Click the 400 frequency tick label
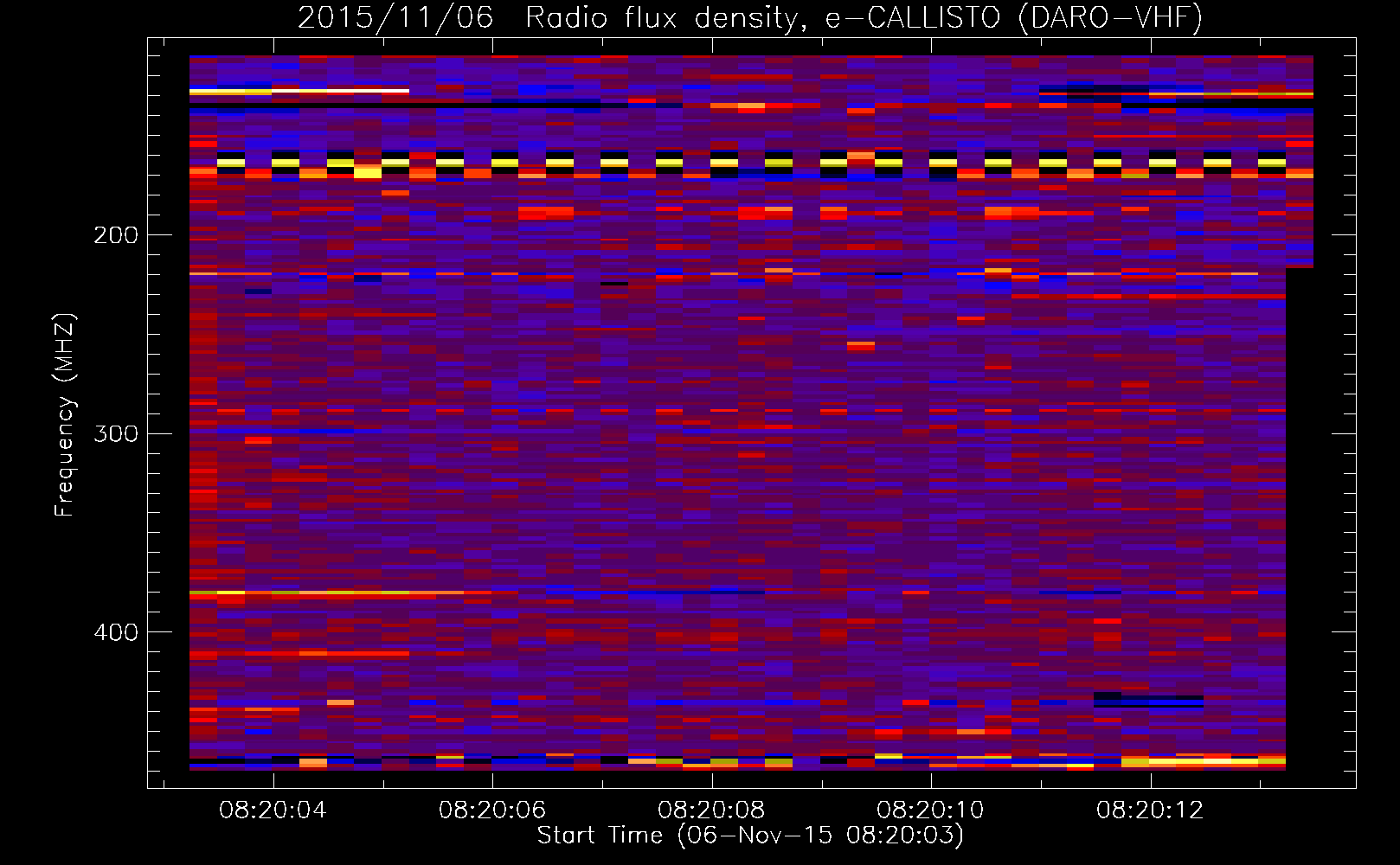 pos(116,632)
